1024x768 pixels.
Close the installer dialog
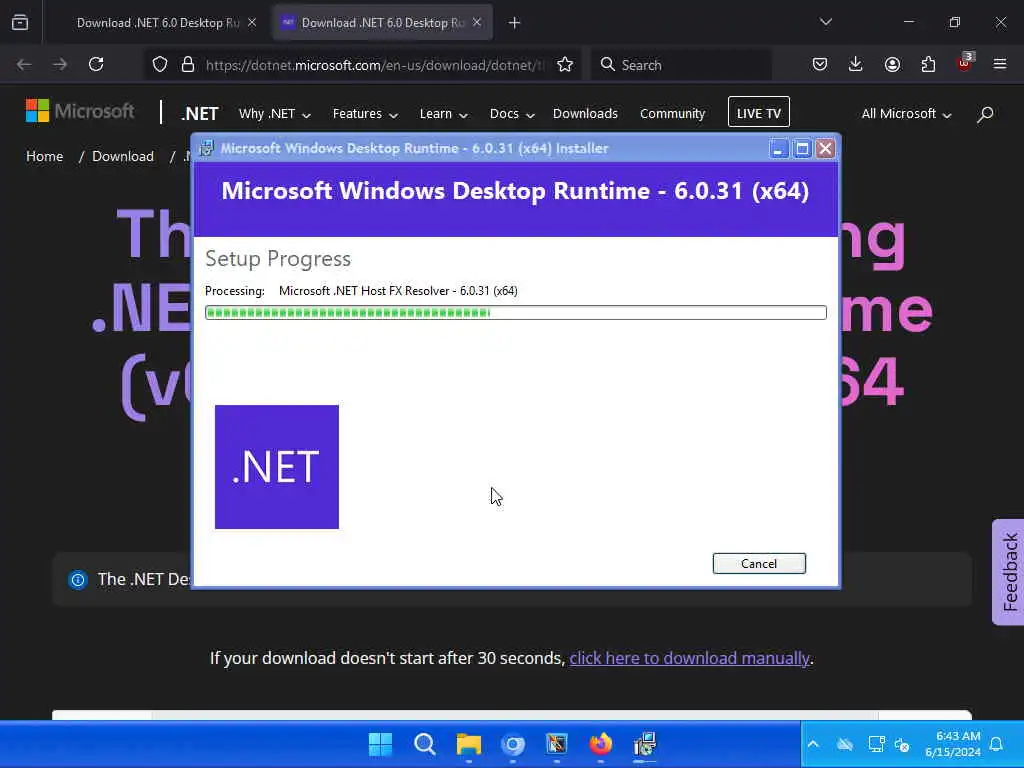[x=825, y=149]
